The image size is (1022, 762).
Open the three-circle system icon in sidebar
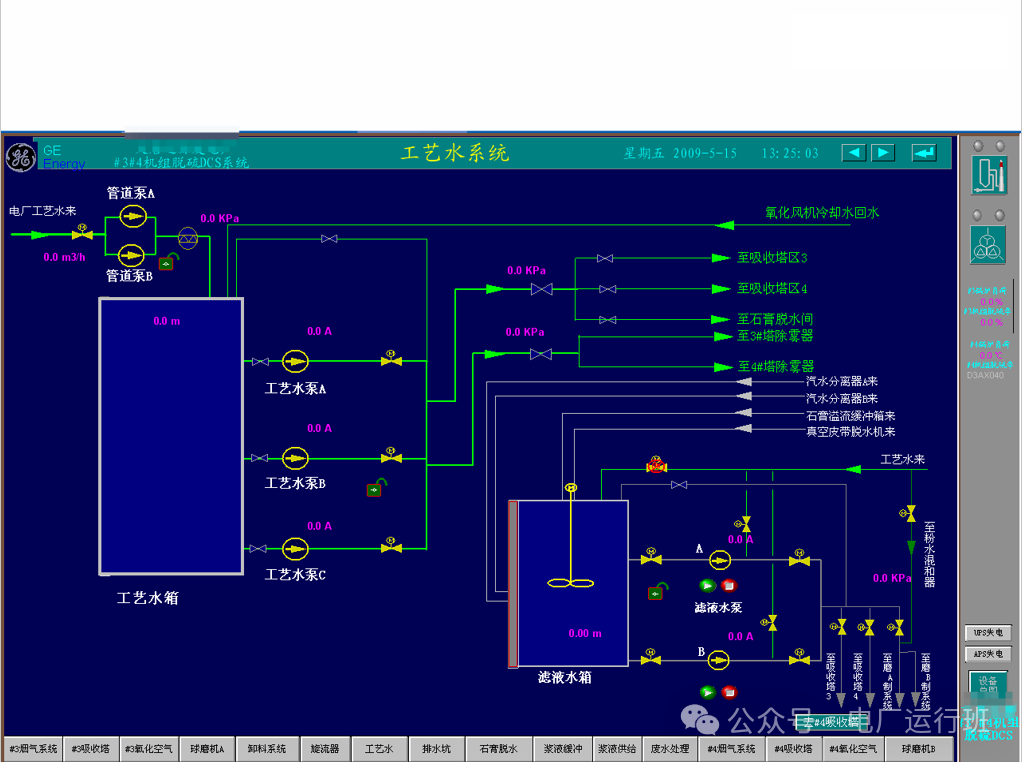987,245
